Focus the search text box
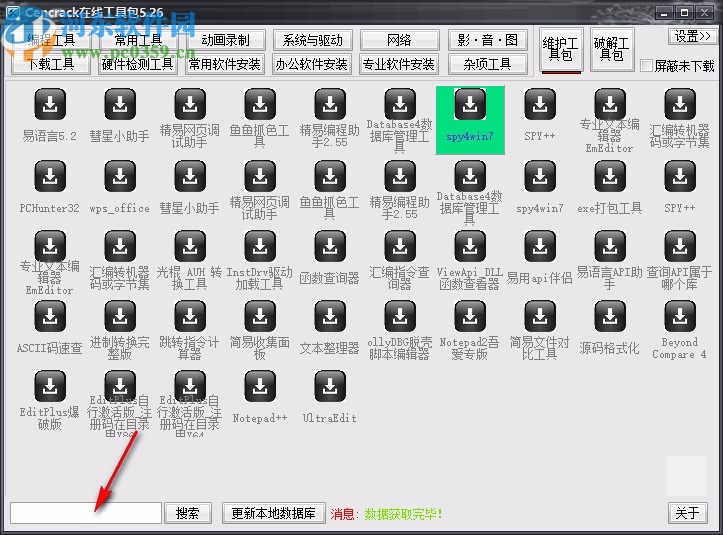 (x=86, y=513)
